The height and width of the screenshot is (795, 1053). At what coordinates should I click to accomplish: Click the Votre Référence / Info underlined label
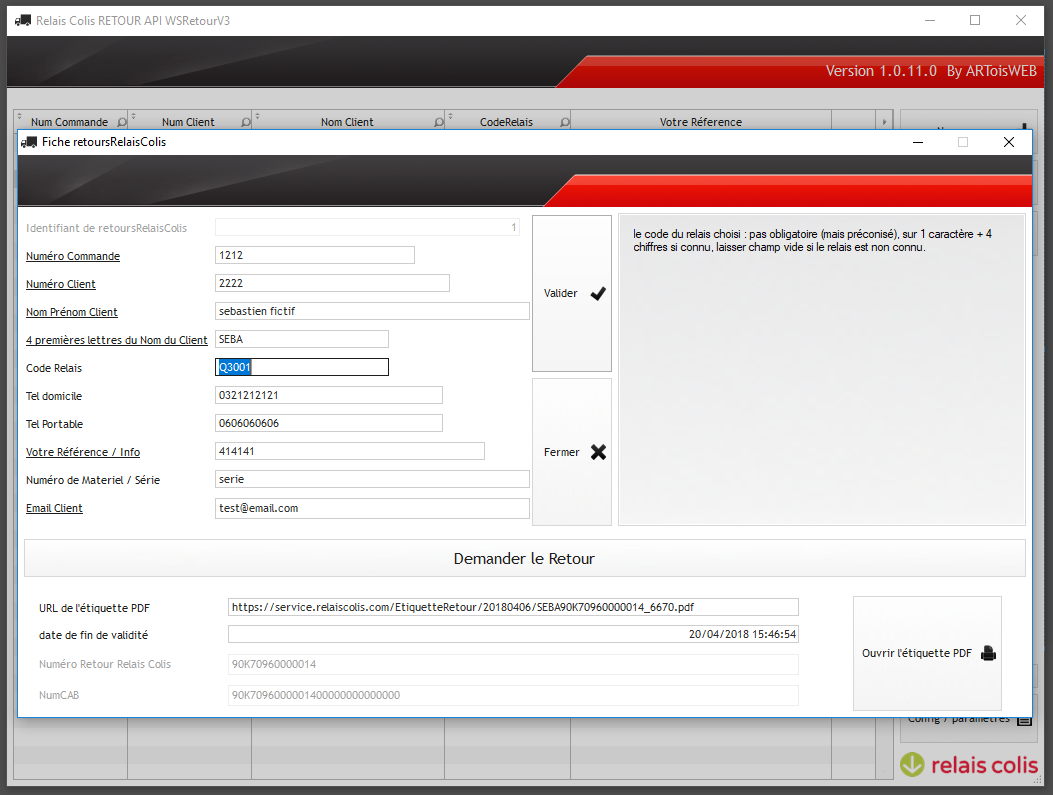pyautogui.click(x=83, y=452)
